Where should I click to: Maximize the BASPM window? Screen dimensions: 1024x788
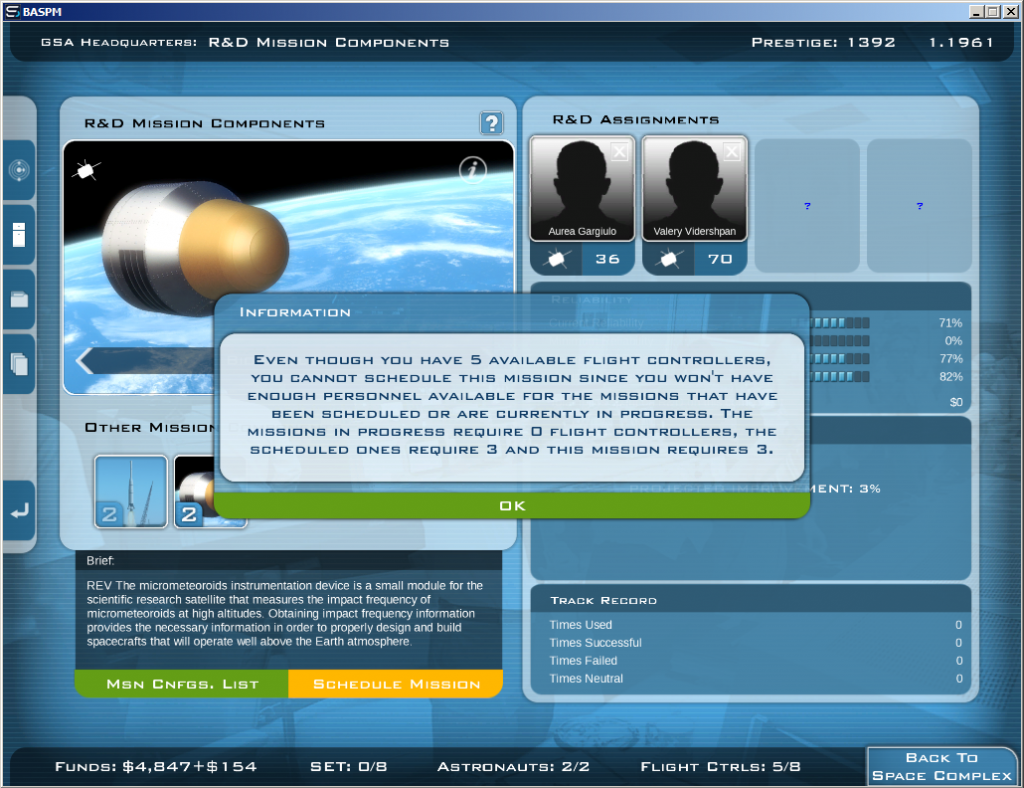993,12
